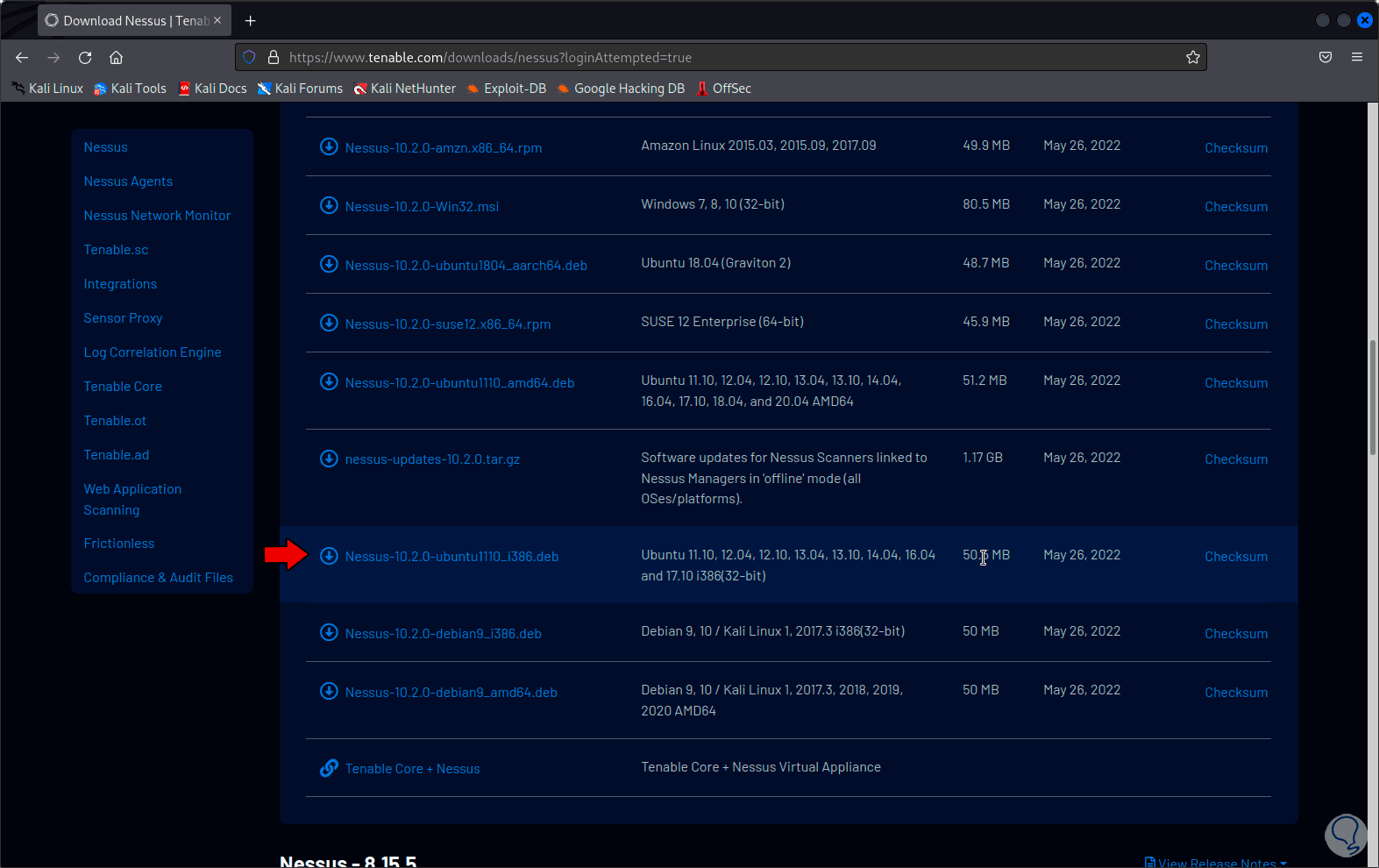The height and width of the screenshot is (868, 1379).
Task: Select Web Application Scanning in sidebar
Action: point(132,500)
